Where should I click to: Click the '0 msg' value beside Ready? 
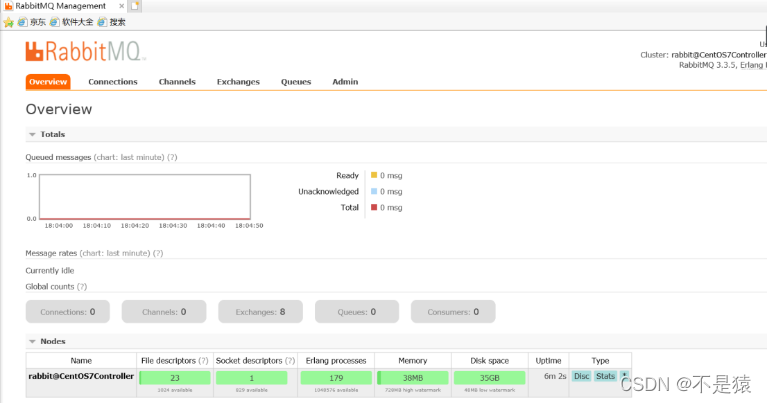click(x=391, y=175)
